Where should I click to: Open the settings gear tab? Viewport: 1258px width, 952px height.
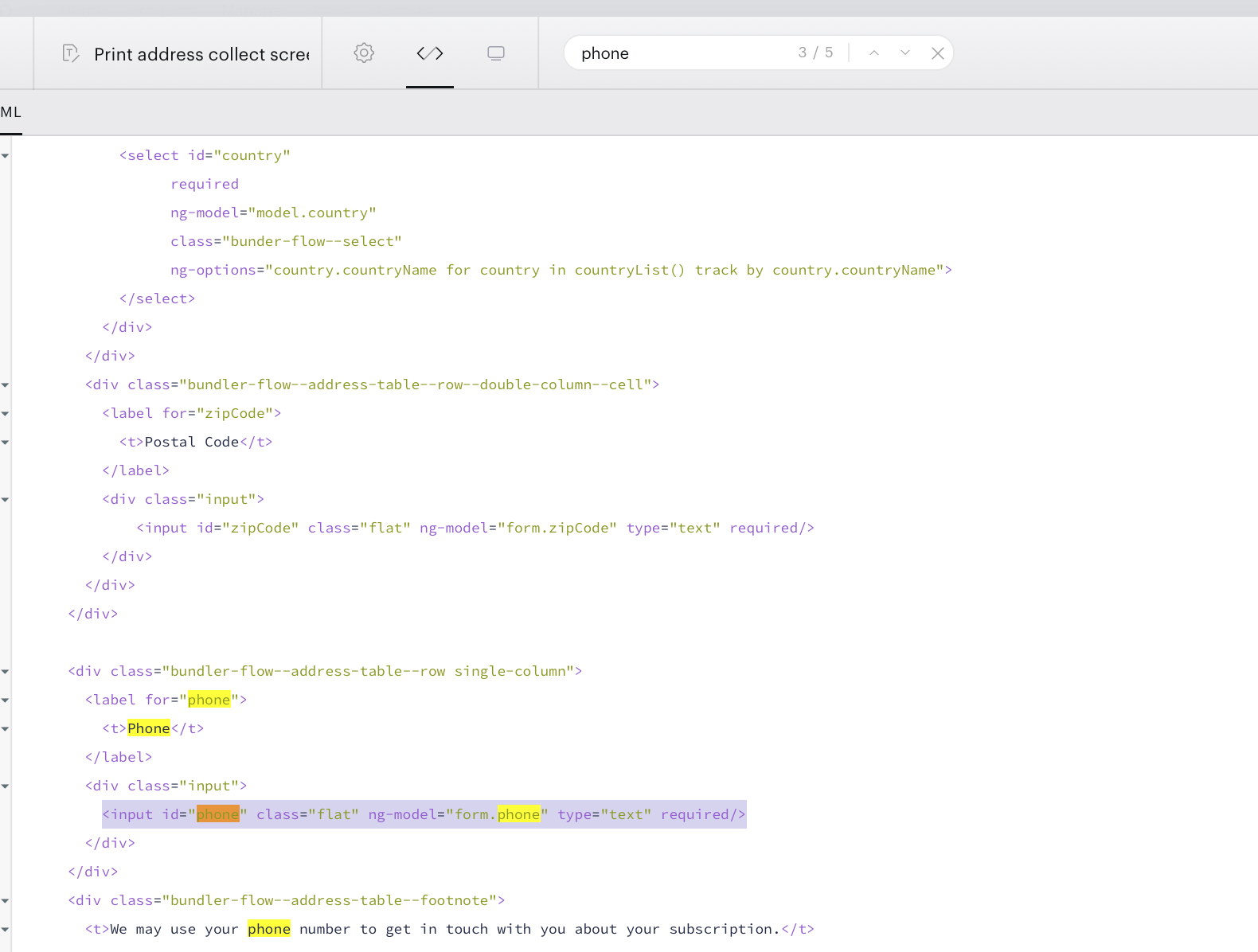tap(364, 53)
